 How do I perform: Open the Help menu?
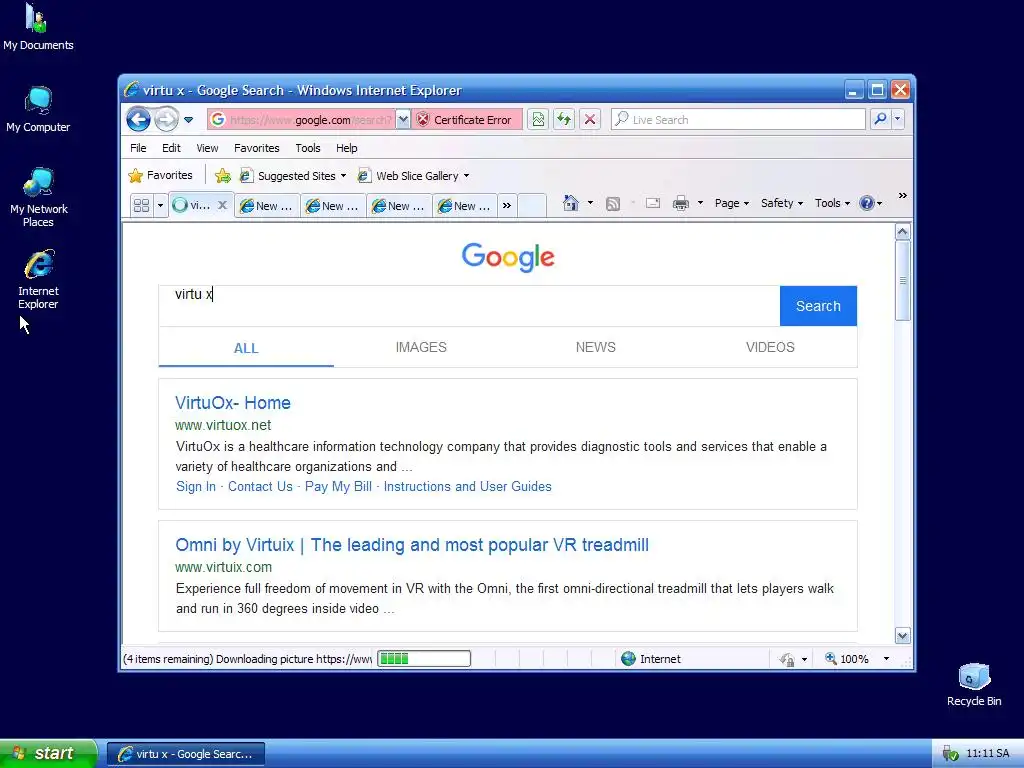pos(347,148)
